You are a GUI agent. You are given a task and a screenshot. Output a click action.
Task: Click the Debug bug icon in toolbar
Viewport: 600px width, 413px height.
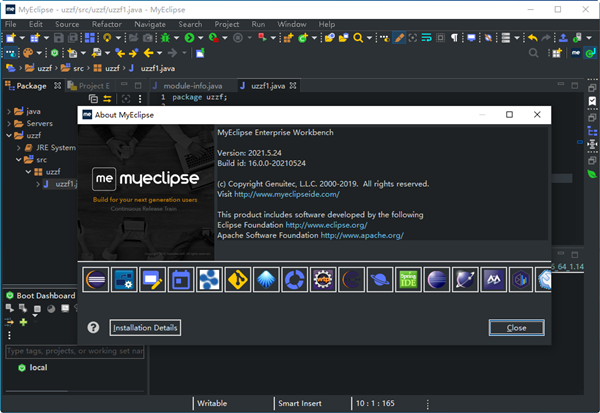coord(165,38)
